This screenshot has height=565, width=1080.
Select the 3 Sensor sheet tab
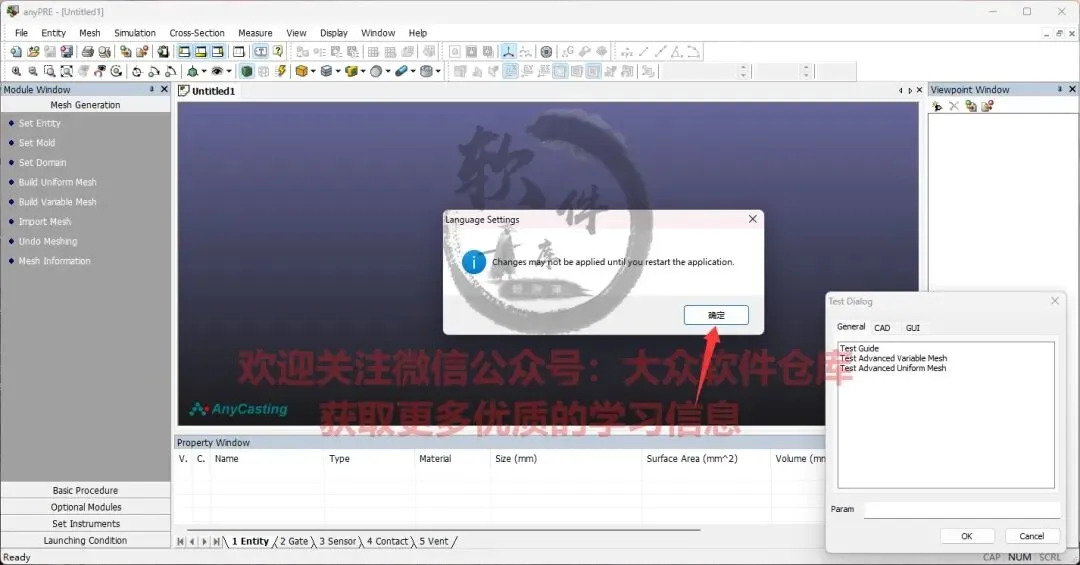pos(338,542)
